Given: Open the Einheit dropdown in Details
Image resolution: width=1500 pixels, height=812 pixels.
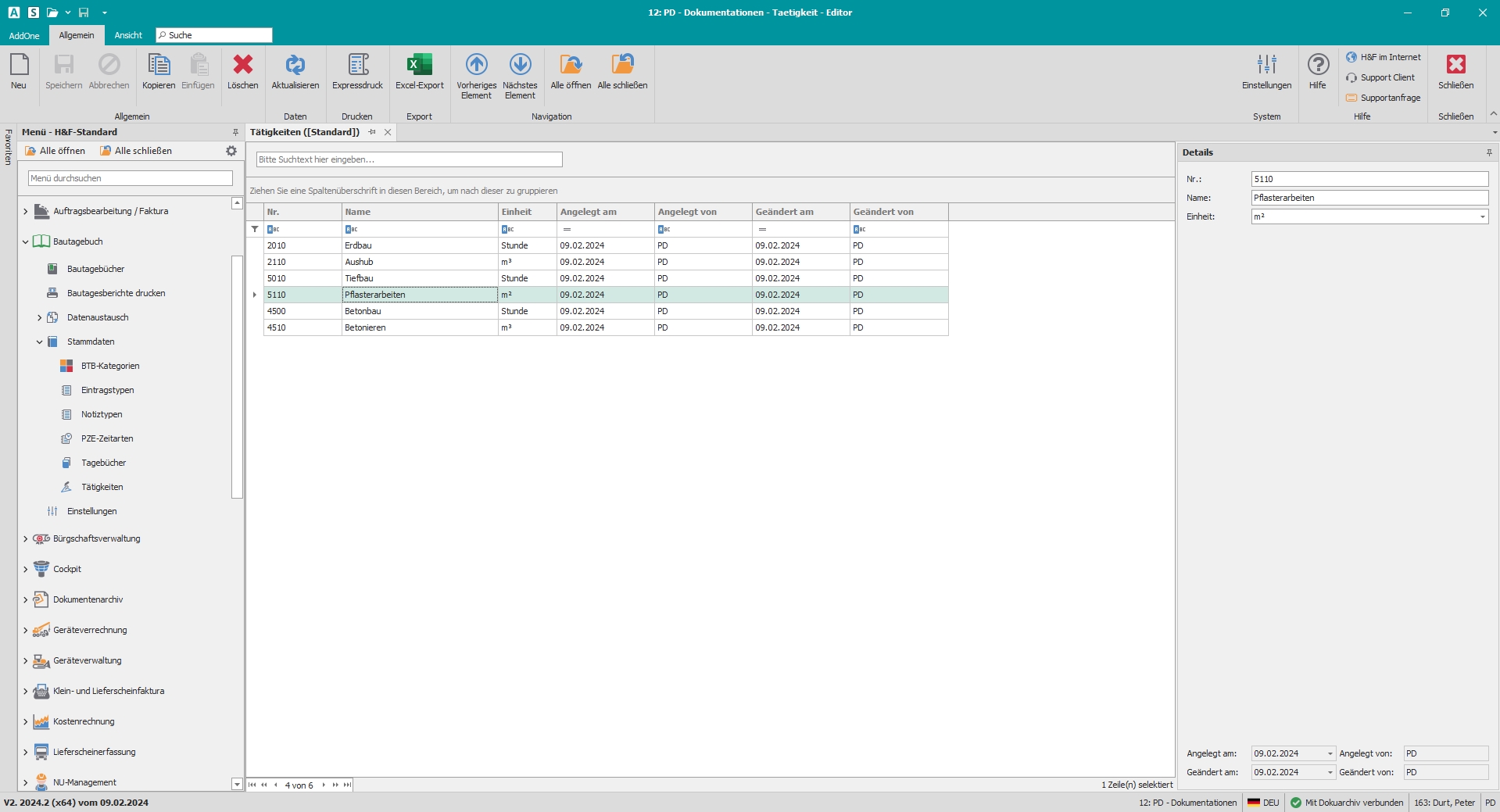Looking at the screenshot, I should pyautogui.click(x=1482, y=216).
